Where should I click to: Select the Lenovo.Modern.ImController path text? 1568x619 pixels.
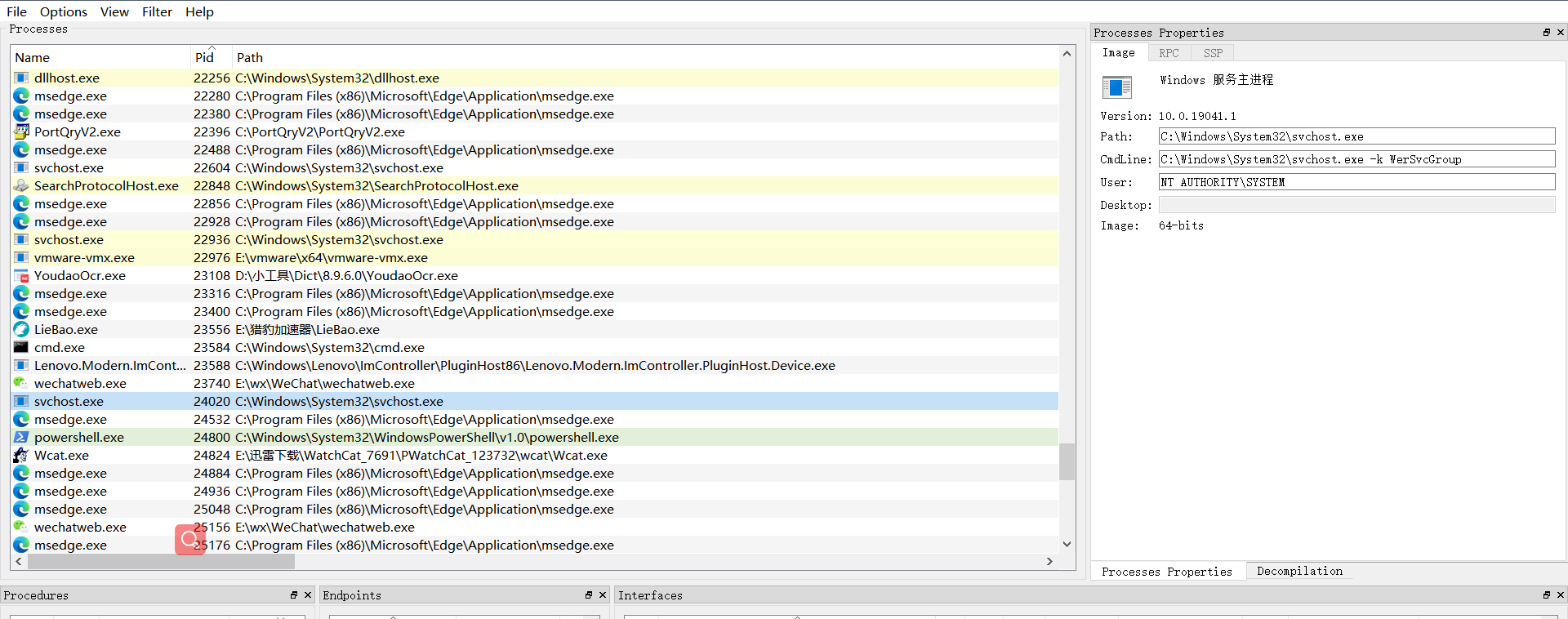(x=535, y=366)
